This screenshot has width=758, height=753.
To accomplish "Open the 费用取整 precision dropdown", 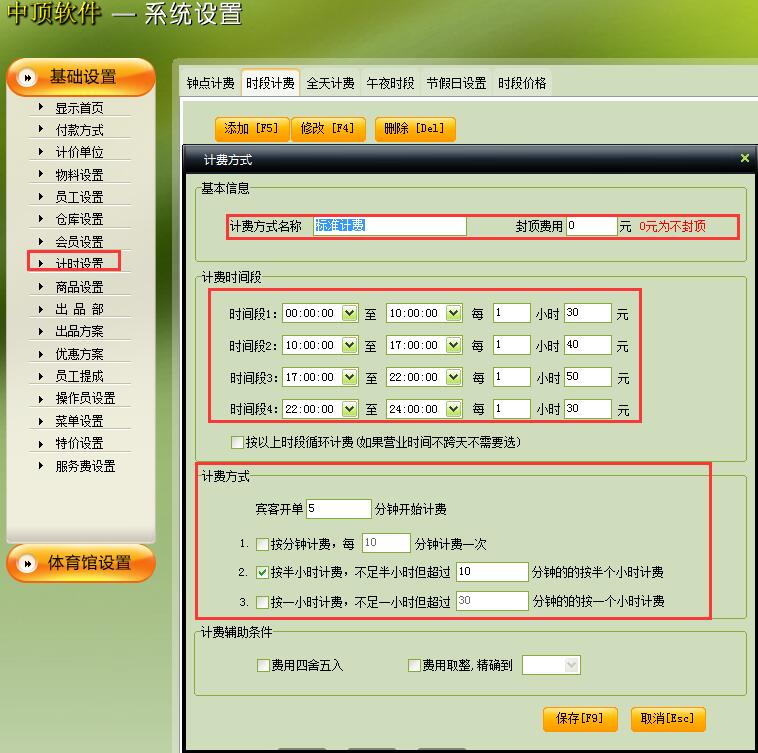I will point(571,666).
